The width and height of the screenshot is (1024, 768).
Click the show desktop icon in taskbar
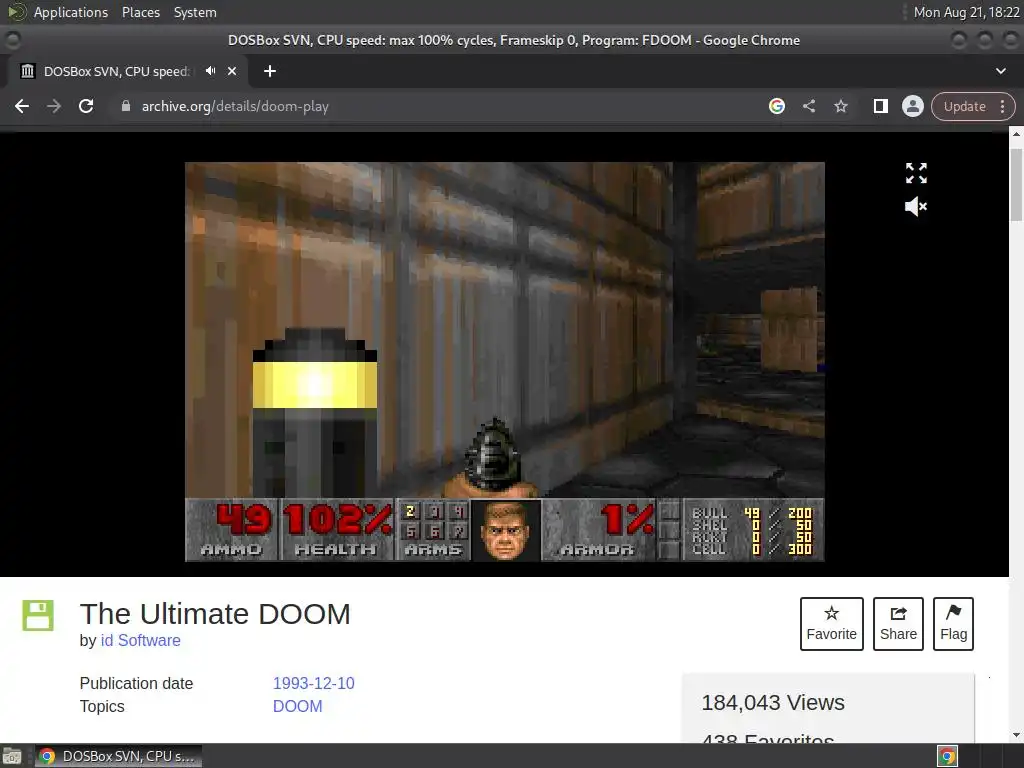[x=12, y=756]
